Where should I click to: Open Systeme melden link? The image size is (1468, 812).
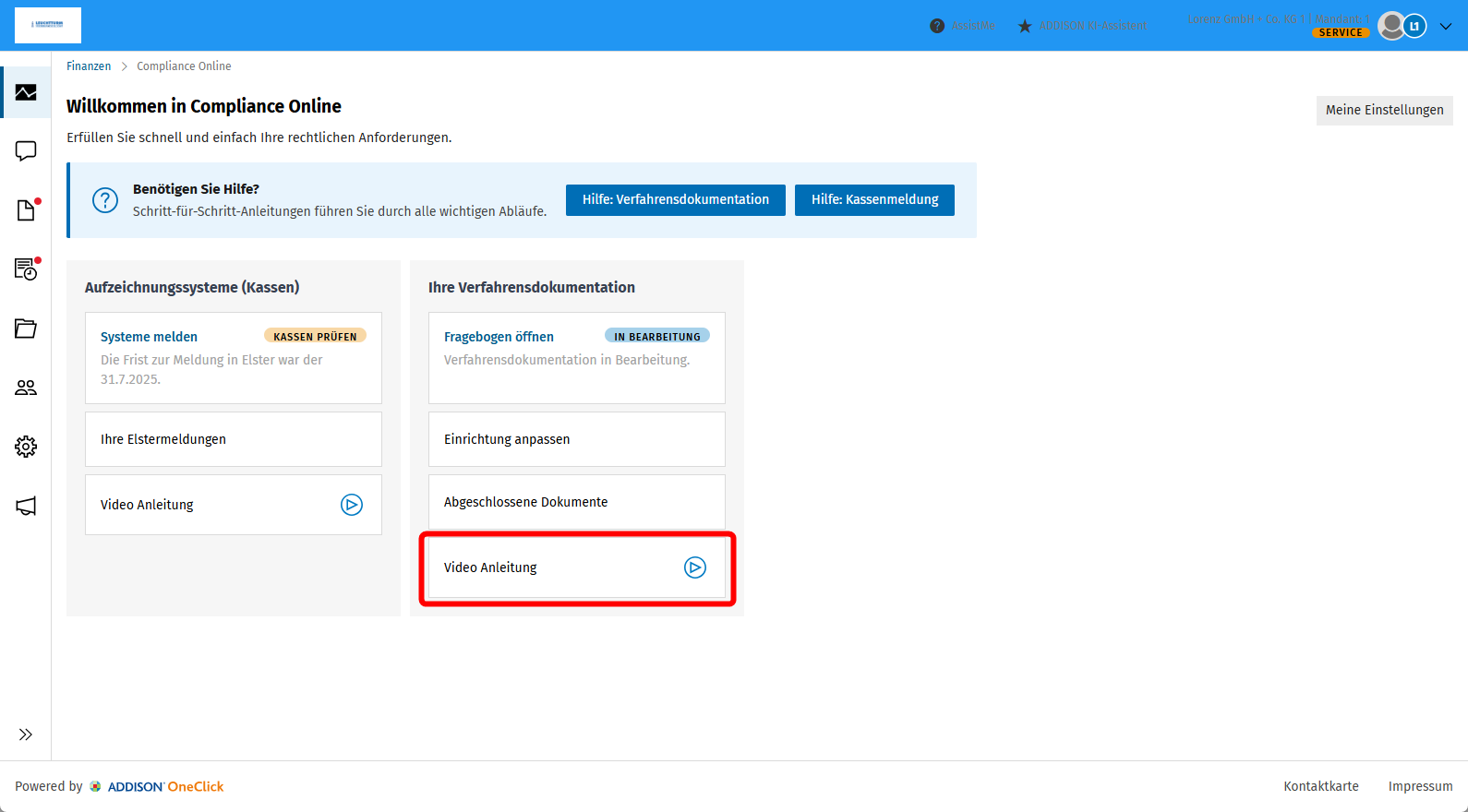[x=149, y=337]
